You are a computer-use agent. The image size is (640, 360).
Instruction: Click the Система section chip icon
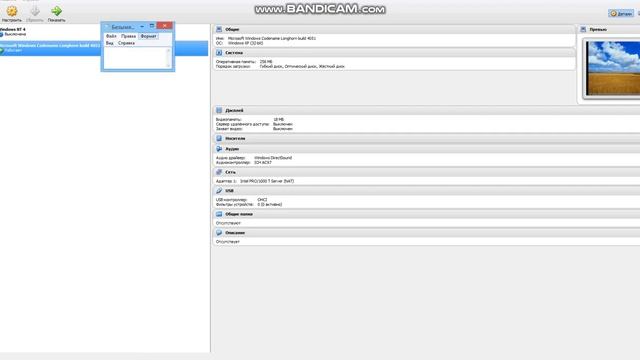[x=219, y=53]
